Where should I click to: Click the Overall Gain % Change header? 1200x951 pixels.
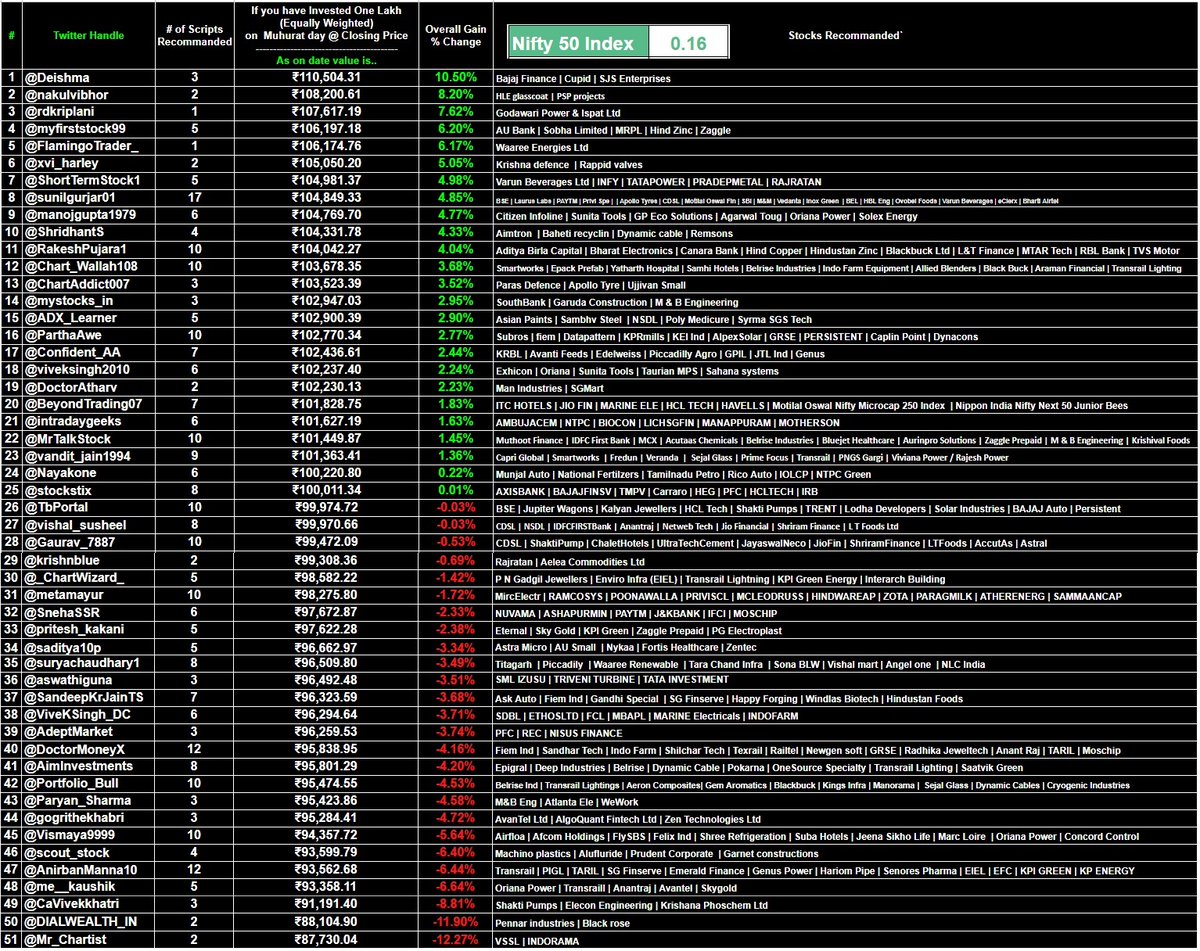456,36
